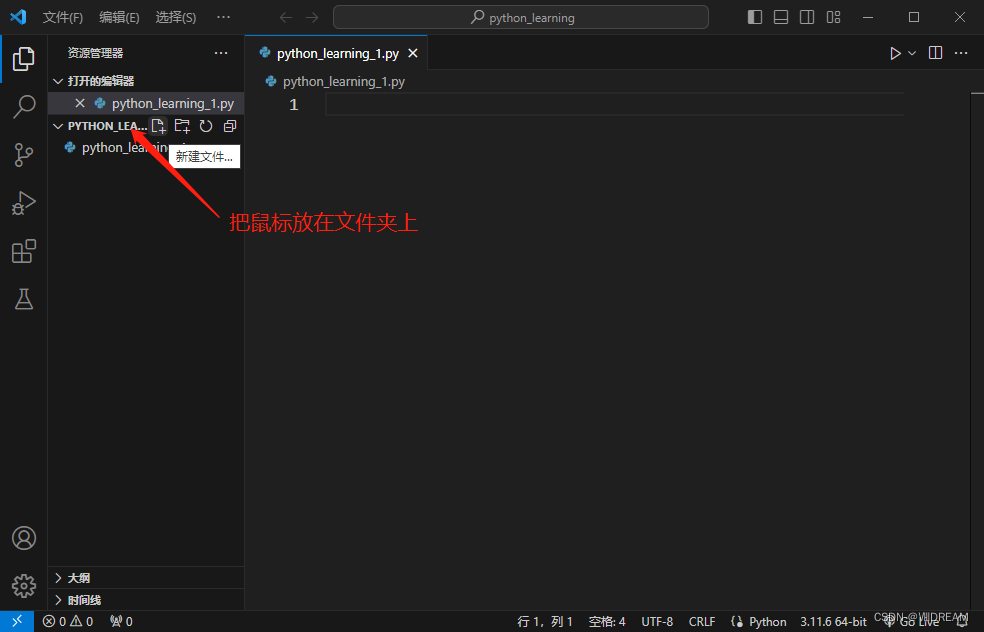Click the python_learning command center search box
This screenshot has width=984, height=632.
[x=521, y=18]
